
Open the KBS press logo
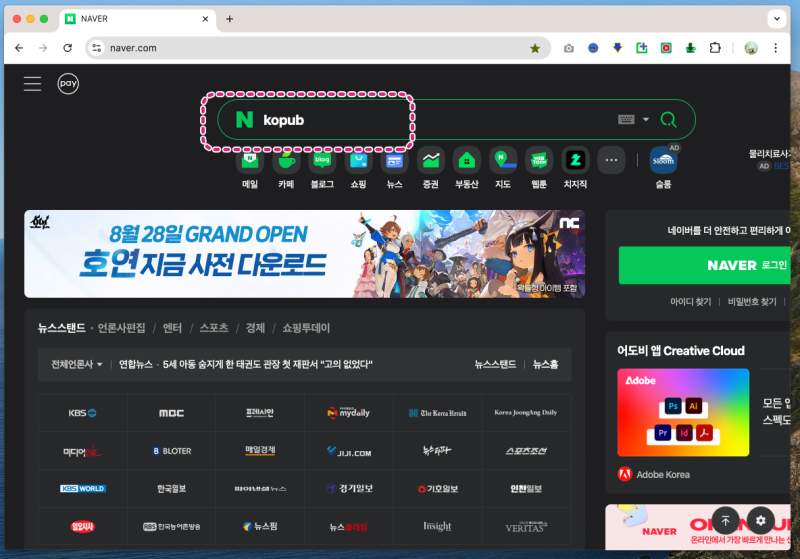83,413
